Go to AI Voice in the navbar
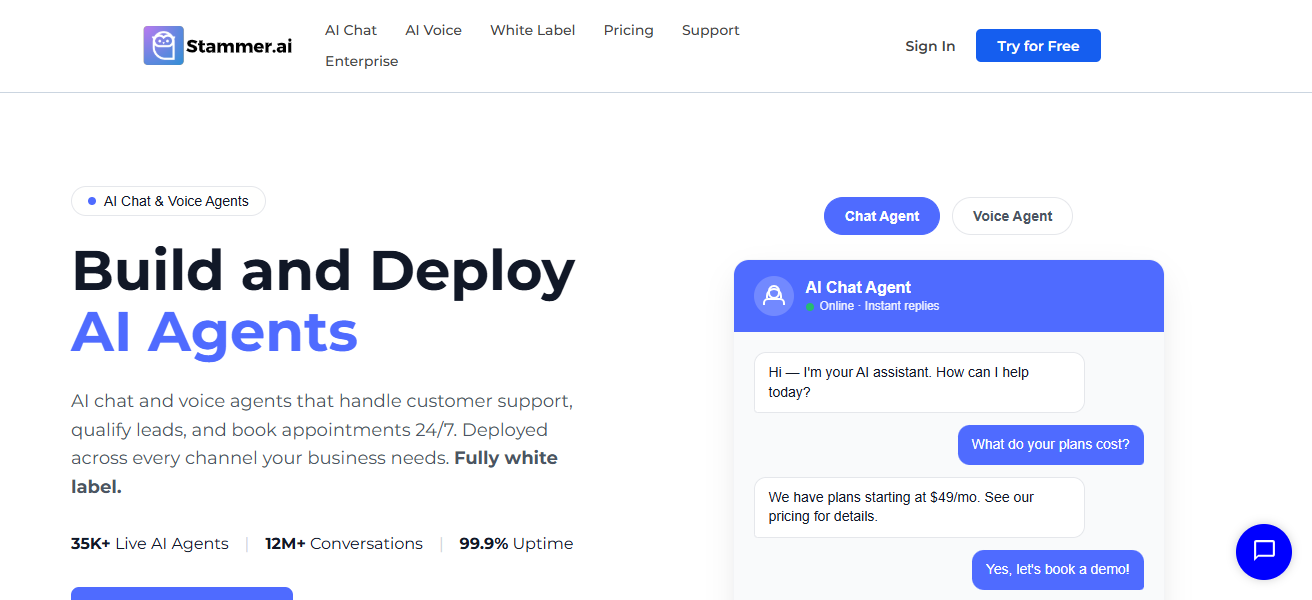 coord(433,30)
